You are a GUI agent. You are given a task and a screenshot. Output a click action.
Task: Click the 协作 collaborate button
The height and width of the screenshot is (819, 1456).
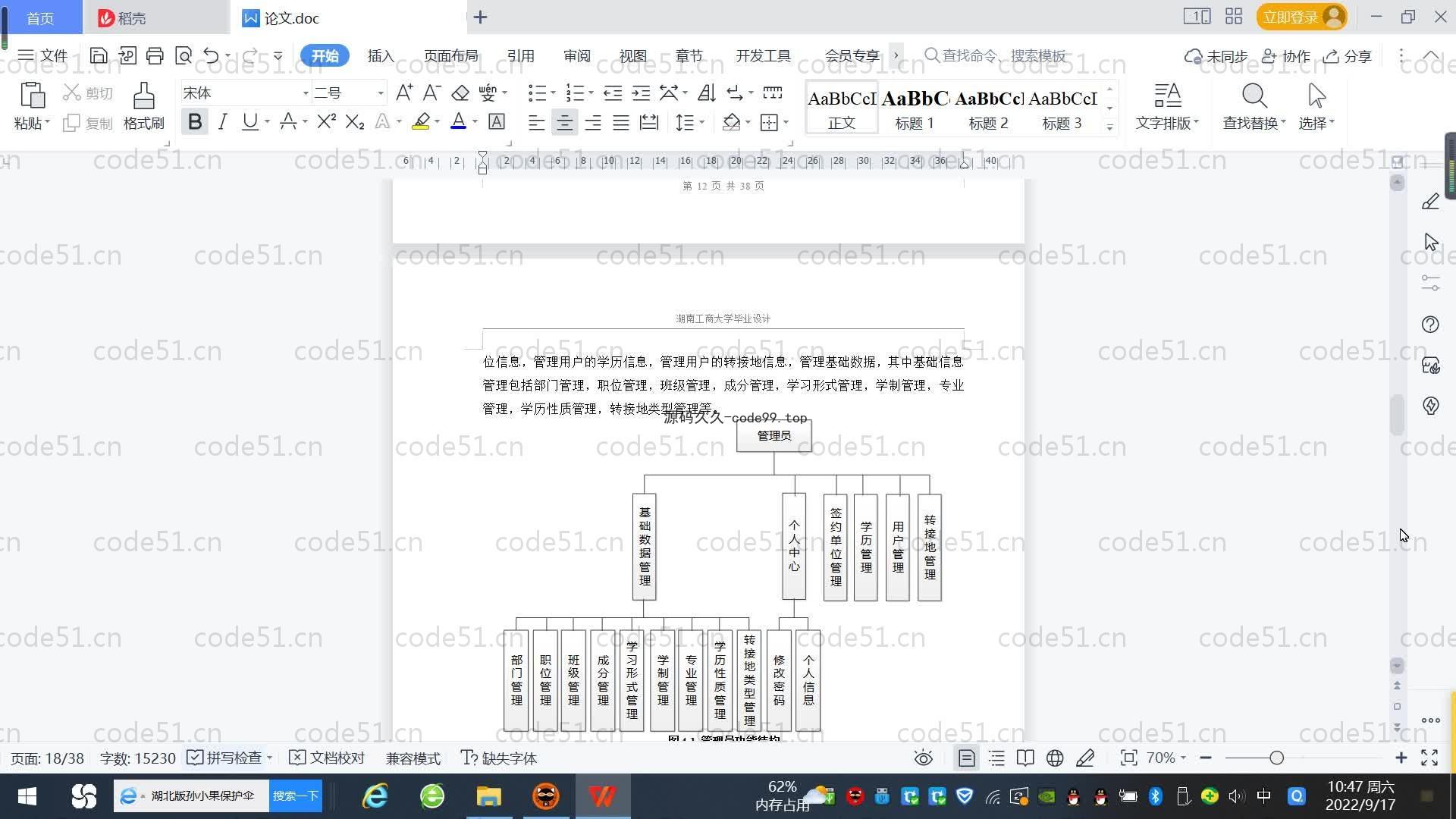point(1285,55)
